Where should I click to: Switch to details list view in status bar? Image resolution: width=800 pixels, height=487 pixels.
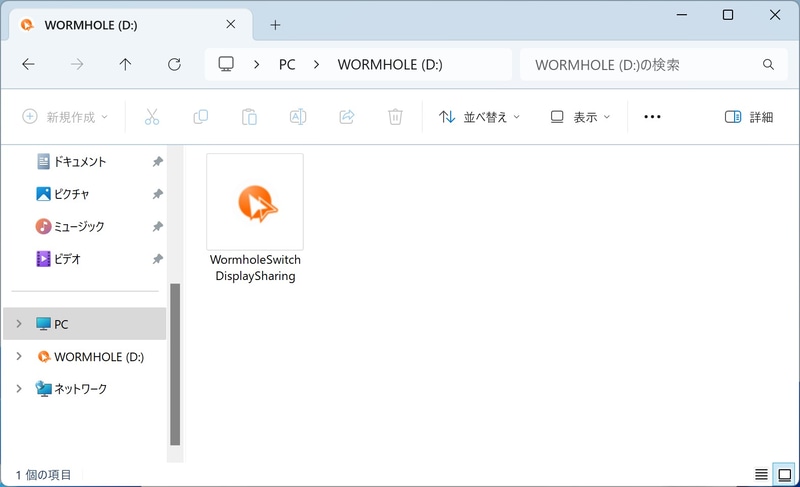pos(761,475)
